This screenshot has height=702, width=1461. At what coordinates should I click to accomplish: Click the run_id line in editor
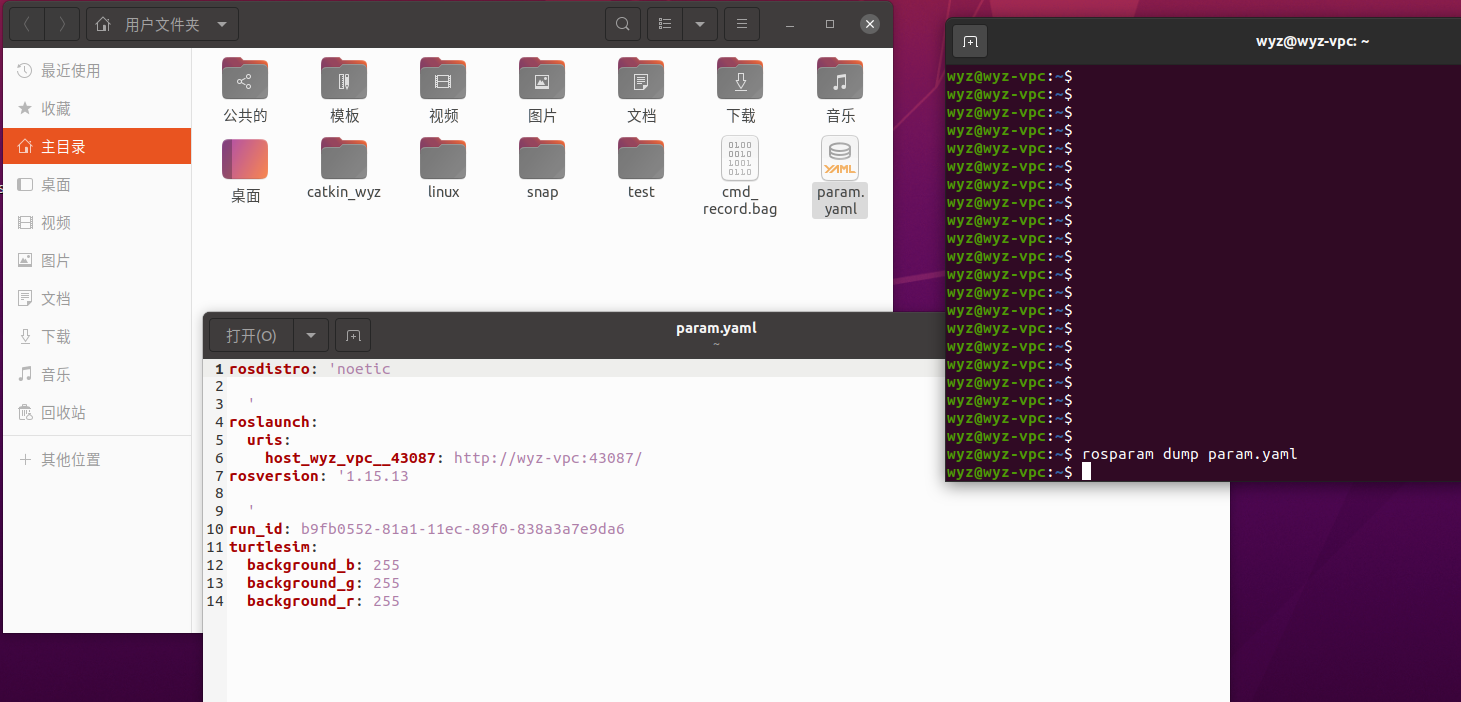point(427,529)
